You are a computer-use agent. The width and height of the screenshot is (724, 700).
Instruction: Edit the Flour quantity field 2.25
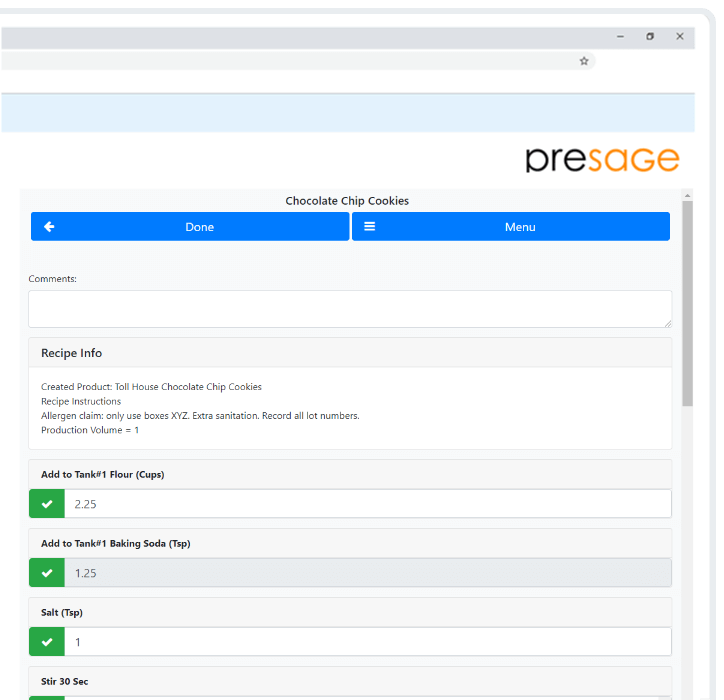pyautogui.click(x=368, y=504)
